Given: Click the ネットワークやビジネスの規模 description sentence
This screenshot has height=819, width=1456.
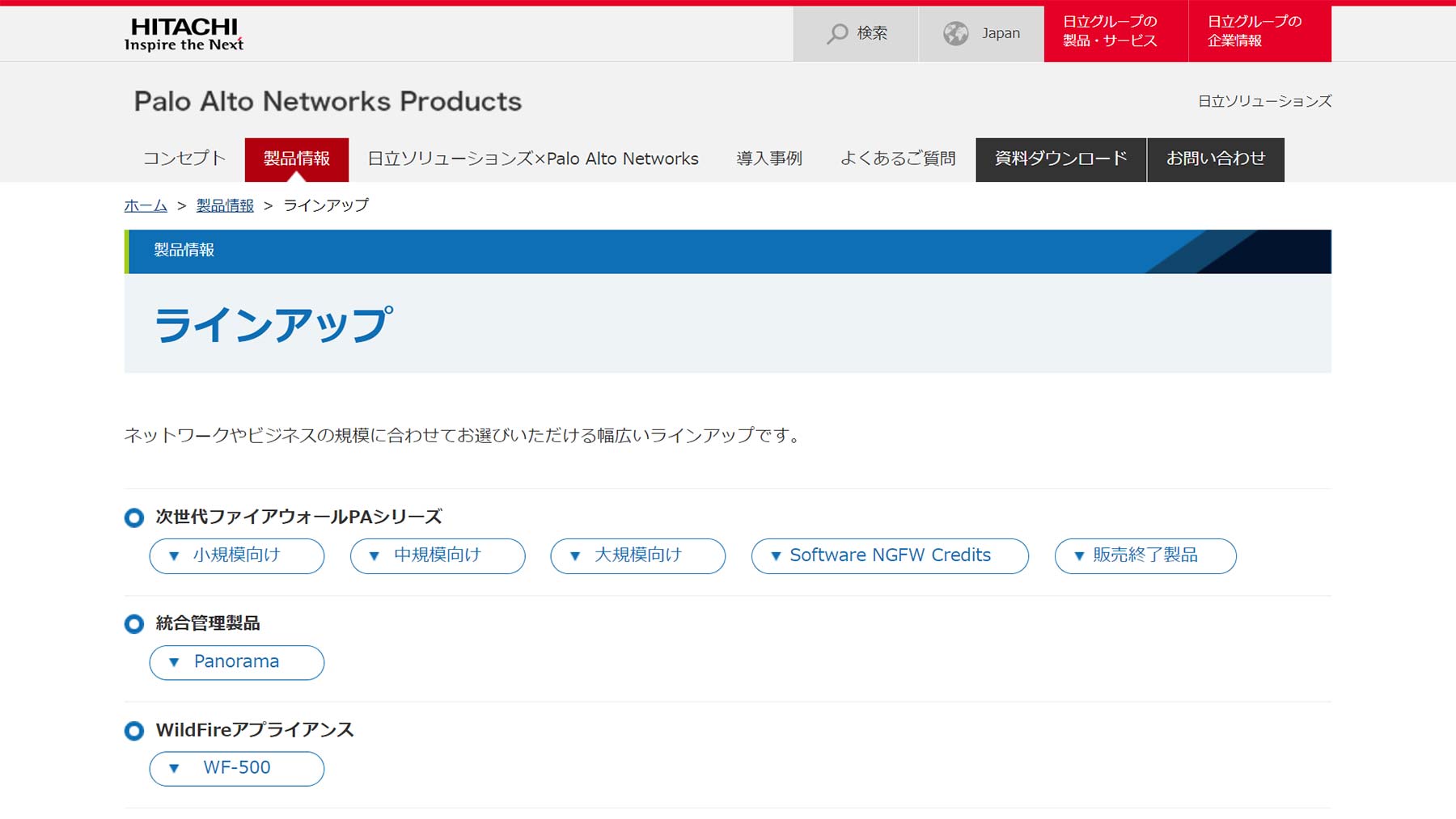Looking at the screenshot, I should (463, 435).
